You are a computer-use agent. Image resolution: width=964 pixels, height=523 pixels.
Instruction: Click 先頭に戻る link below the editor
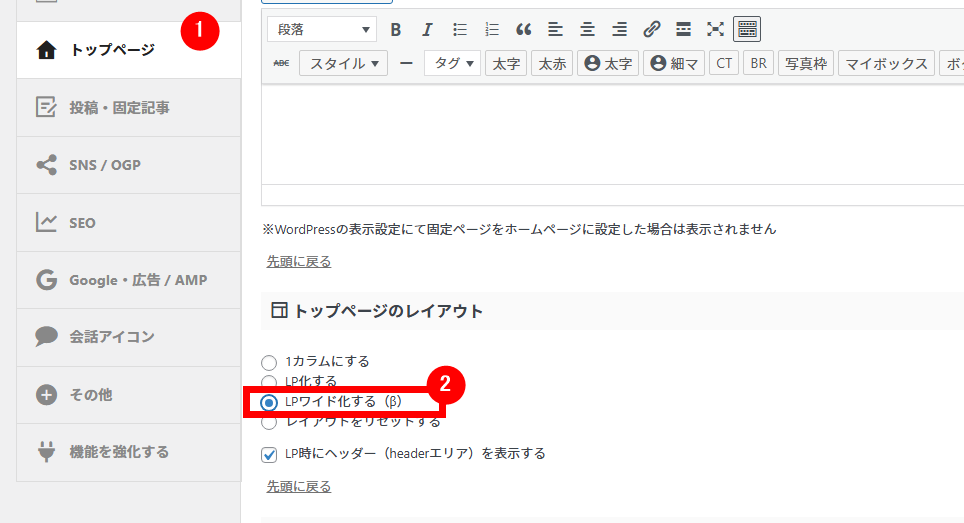coord(298,262)
